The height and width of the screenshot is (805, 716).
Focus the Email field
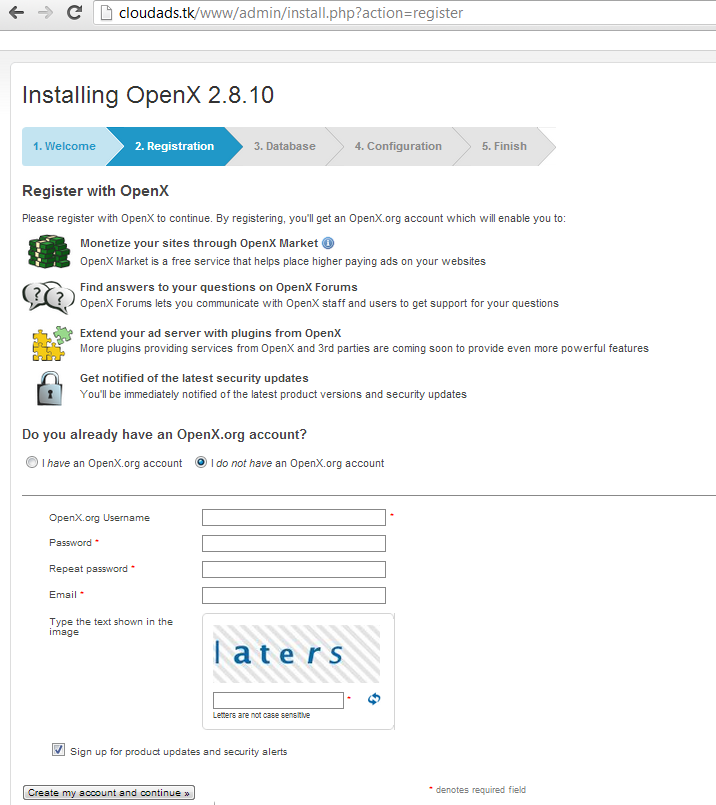[x=294, y=596]
